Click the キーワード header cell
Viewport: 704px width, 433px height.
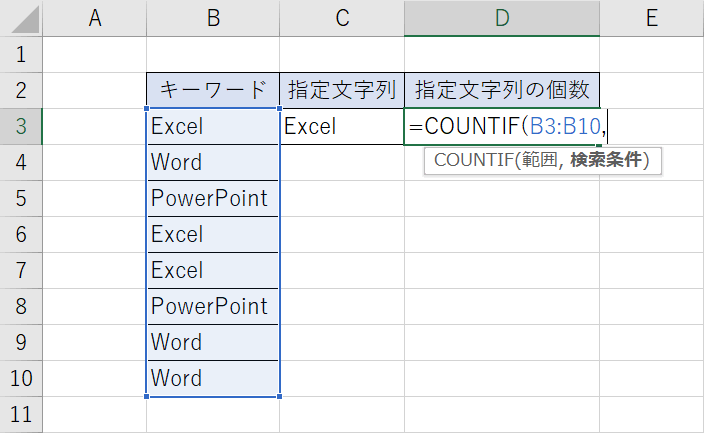213,90
